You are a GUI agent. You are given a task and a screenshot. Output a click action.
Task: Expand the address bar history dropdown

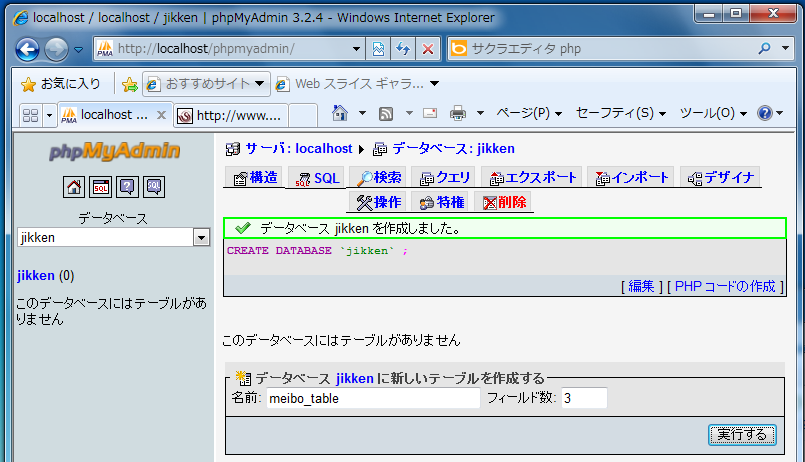click(x=358, y=49)
